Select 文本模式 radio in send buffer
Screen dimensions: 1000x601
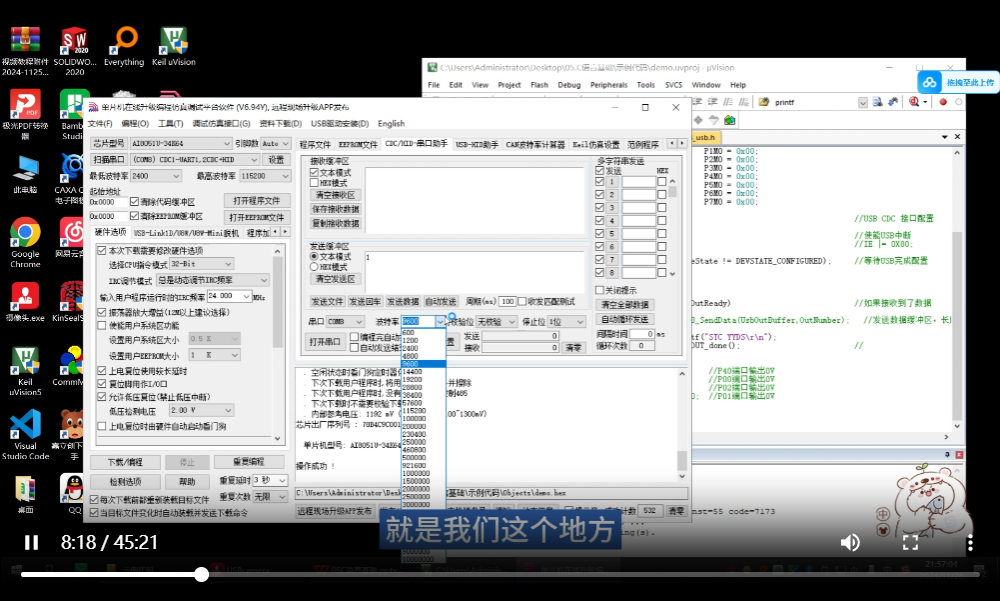[314, 256]
